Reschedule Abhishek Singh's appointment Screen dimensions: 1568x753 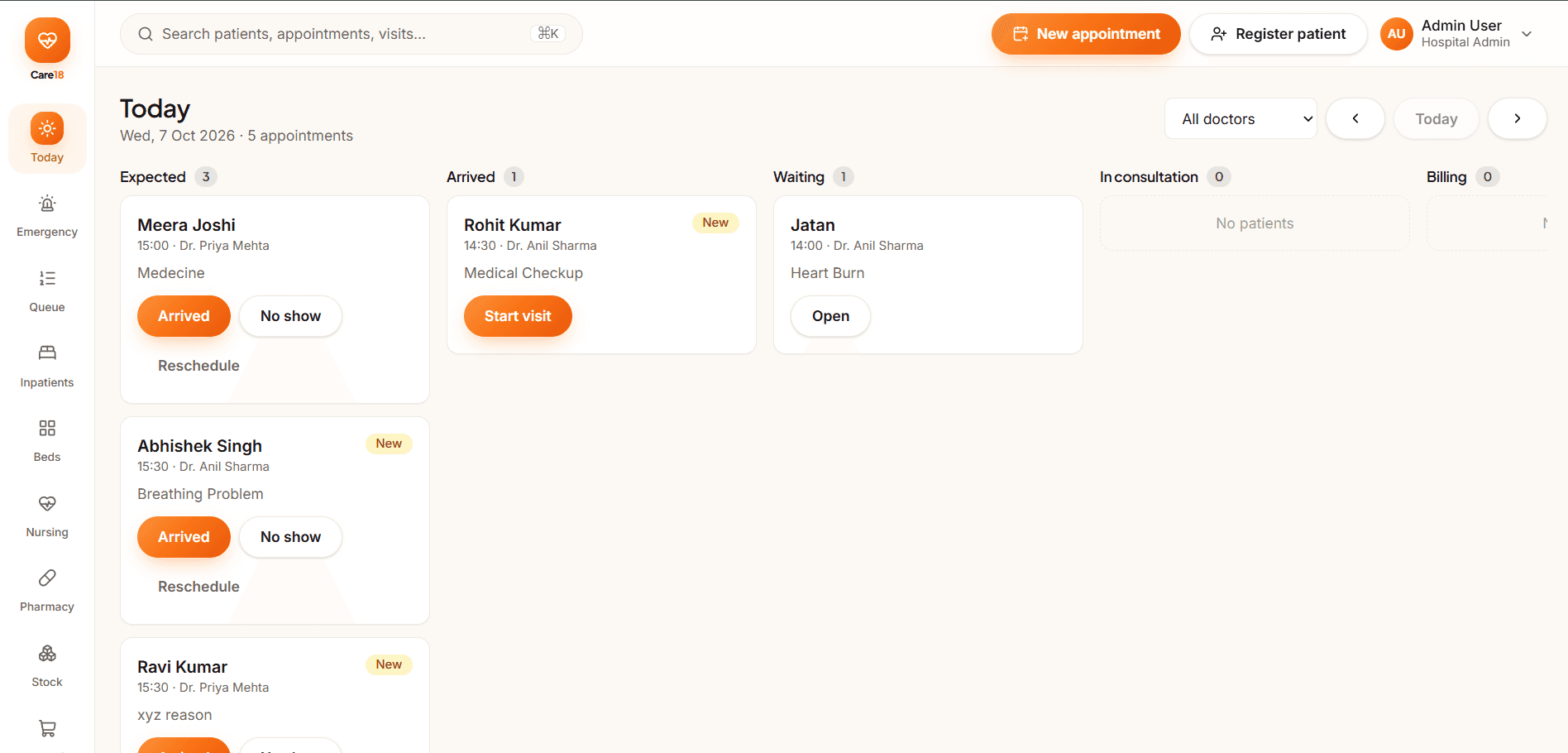click(198, 587)
